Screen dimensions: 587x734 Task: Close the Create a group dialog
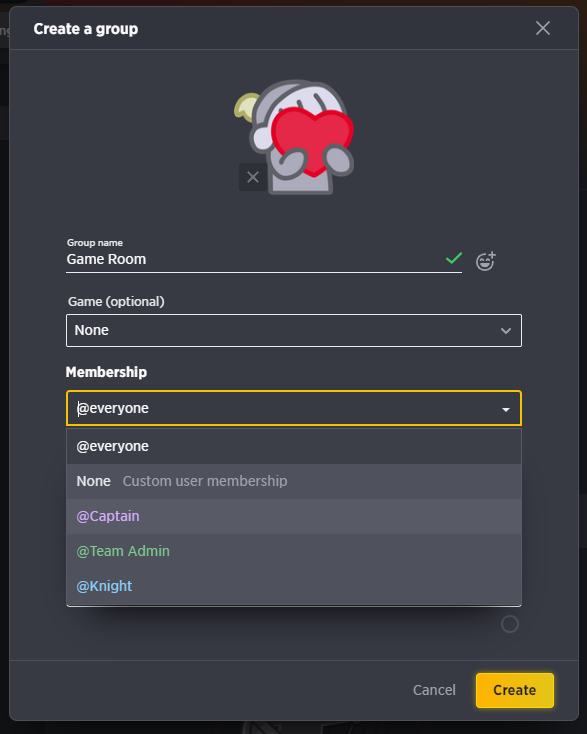click(543, 28)
